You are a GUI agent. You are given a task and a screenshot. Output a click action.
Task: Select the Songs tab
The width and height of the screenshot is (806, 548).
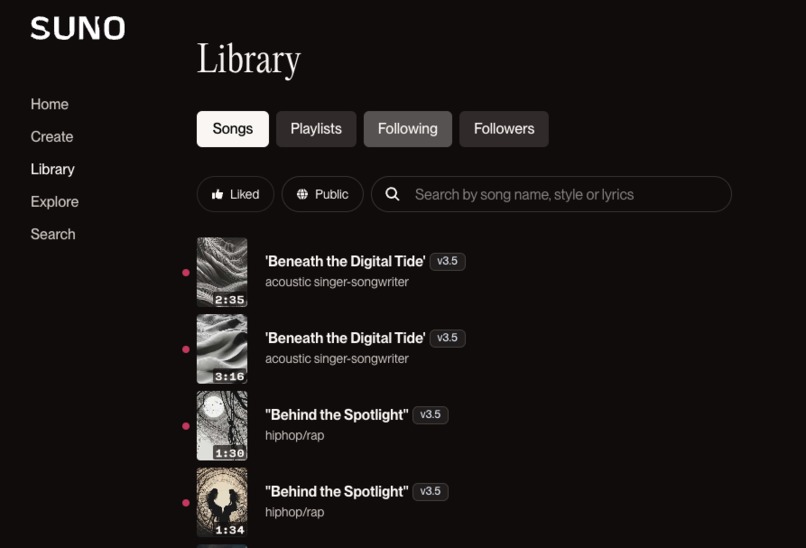[232, 129]
